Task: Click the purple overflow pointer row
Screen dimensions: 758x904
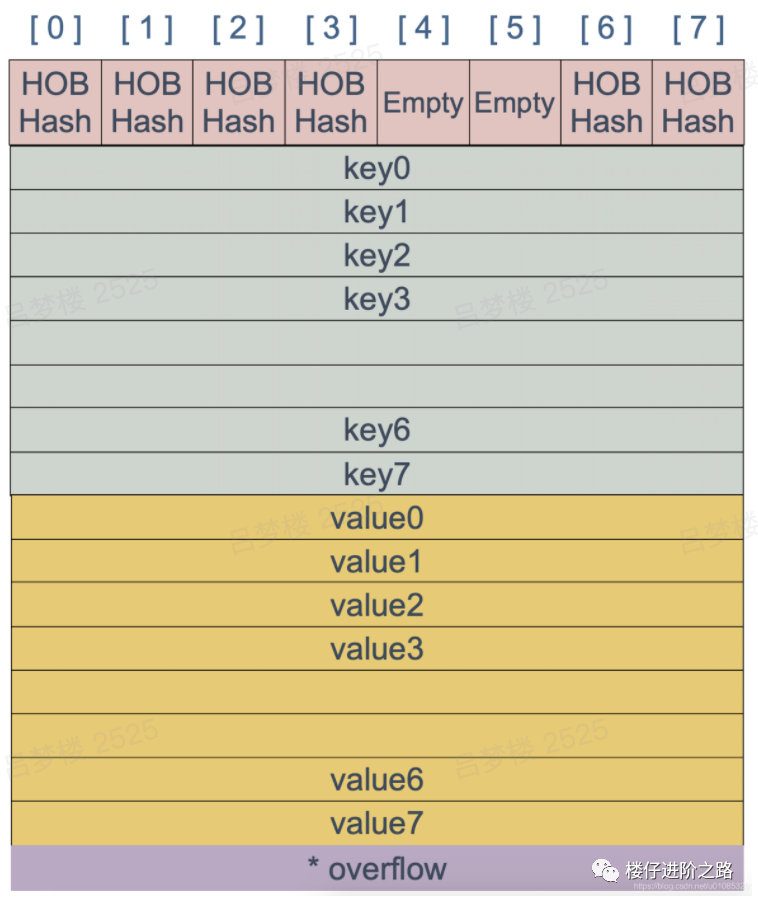Action: coord(377,868)
